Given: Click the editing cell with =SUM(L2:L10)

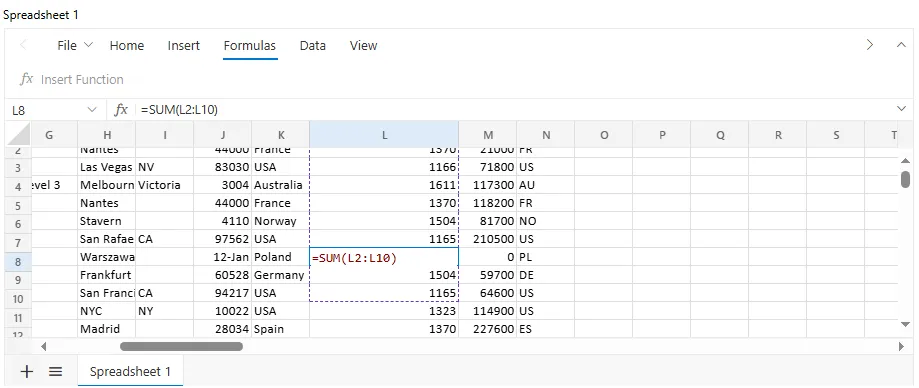Looking at the screenshot, I should [384, 257].
